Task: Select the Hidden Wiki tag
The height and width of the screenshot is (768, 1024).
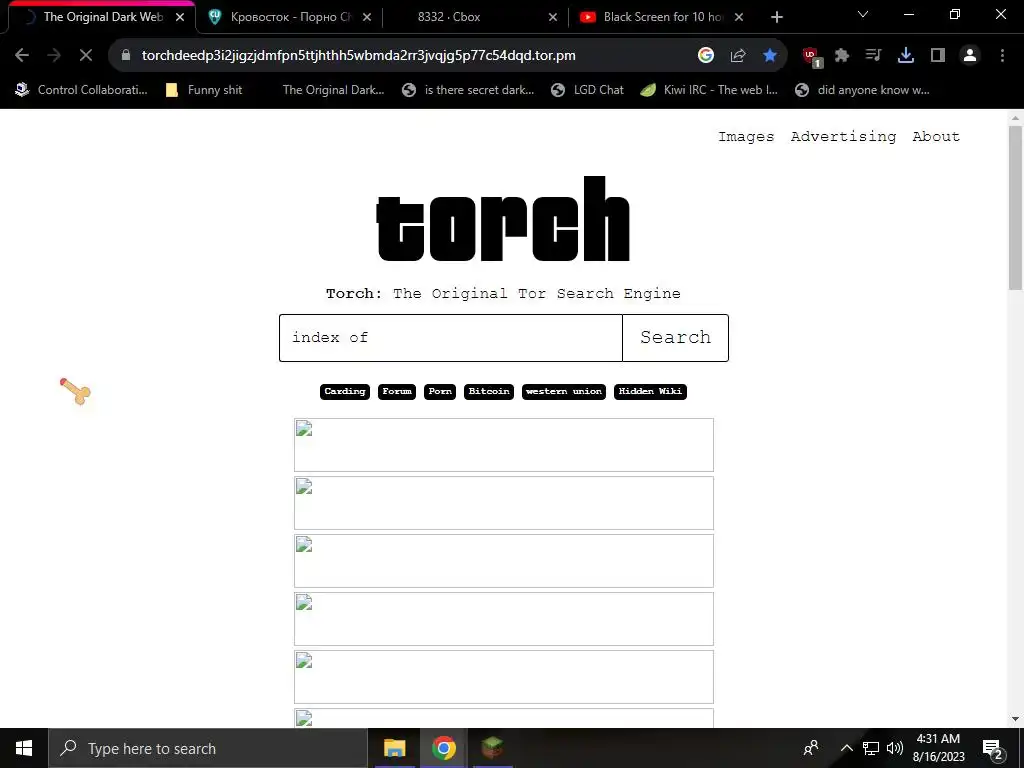Action: pos(650,391)
